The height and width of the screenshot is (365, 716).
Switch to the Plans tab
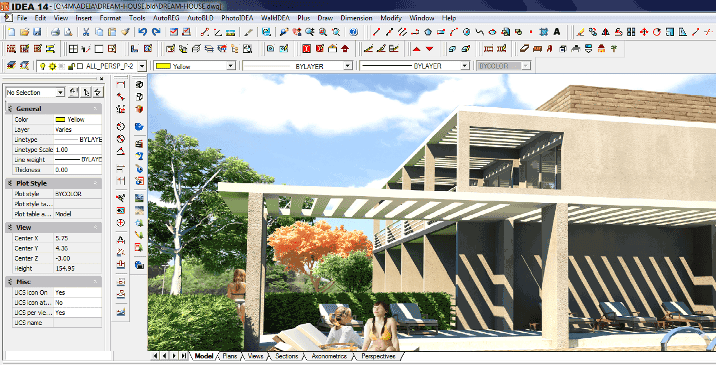point(230,356)
